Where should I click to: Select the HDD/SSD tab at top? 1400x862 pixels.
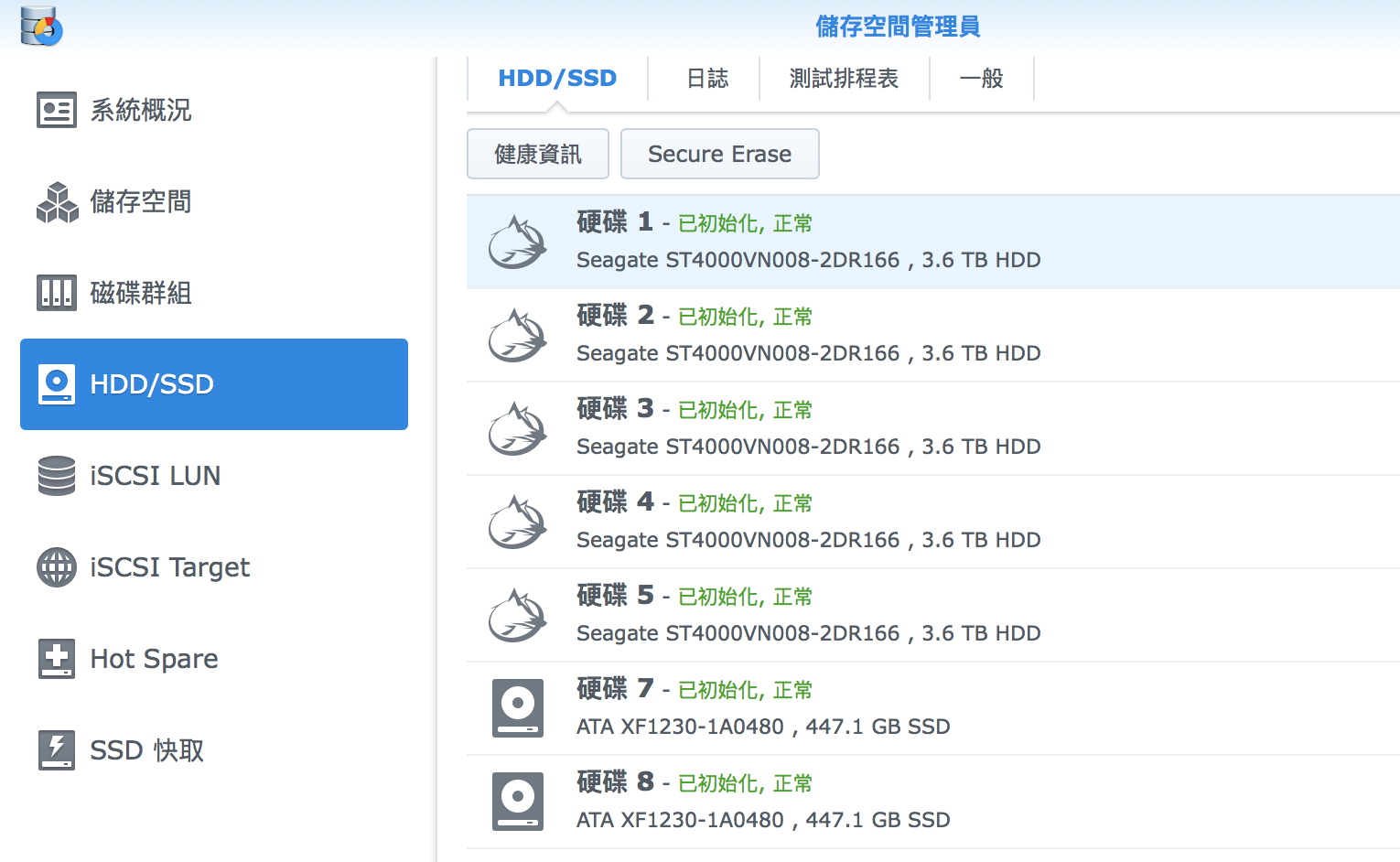(557, 79)
